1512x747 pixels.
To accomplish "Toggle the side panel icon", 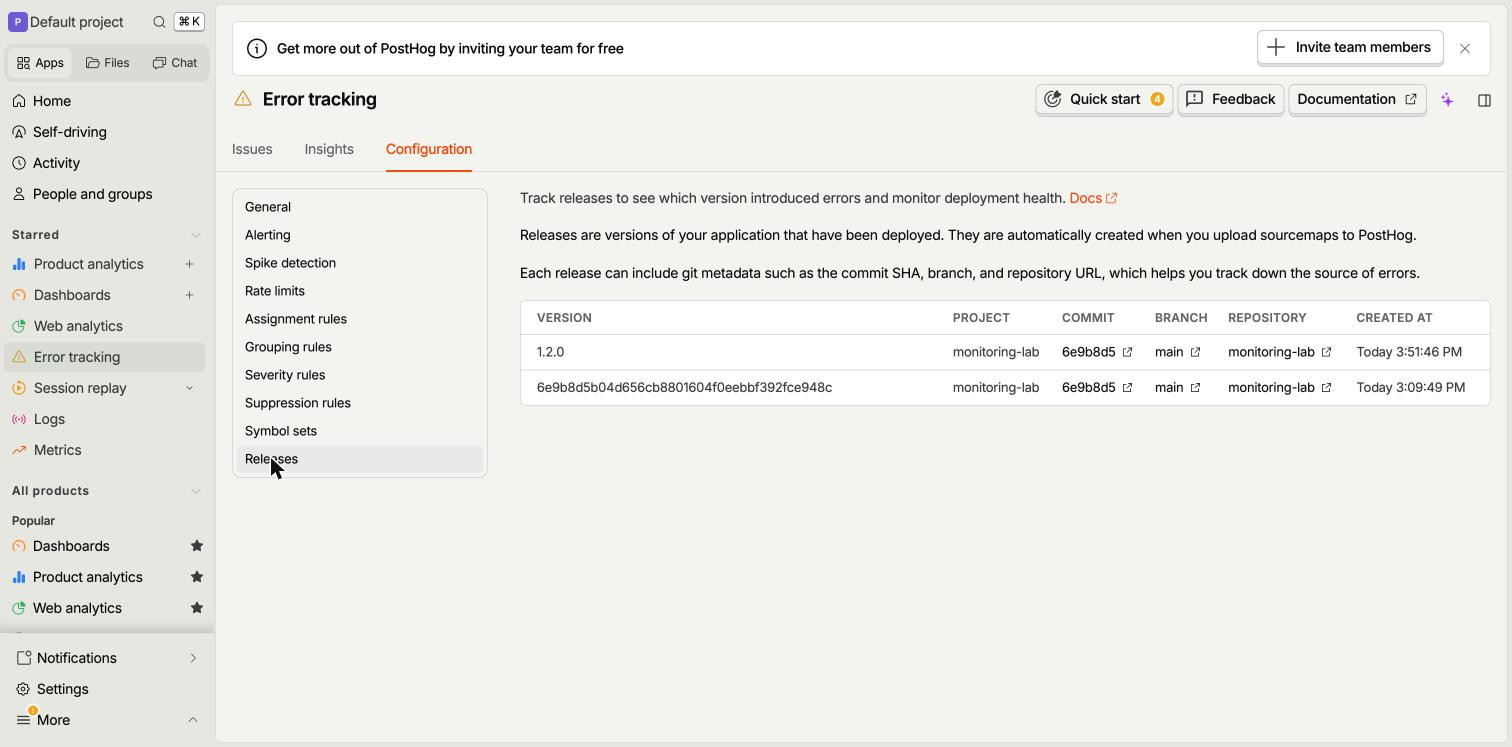I will pos(1484,100).
